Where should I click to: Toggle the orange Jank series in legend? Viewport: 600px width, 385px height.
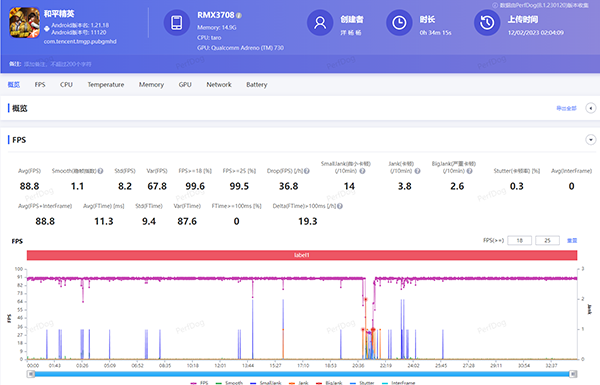point(299,383)
